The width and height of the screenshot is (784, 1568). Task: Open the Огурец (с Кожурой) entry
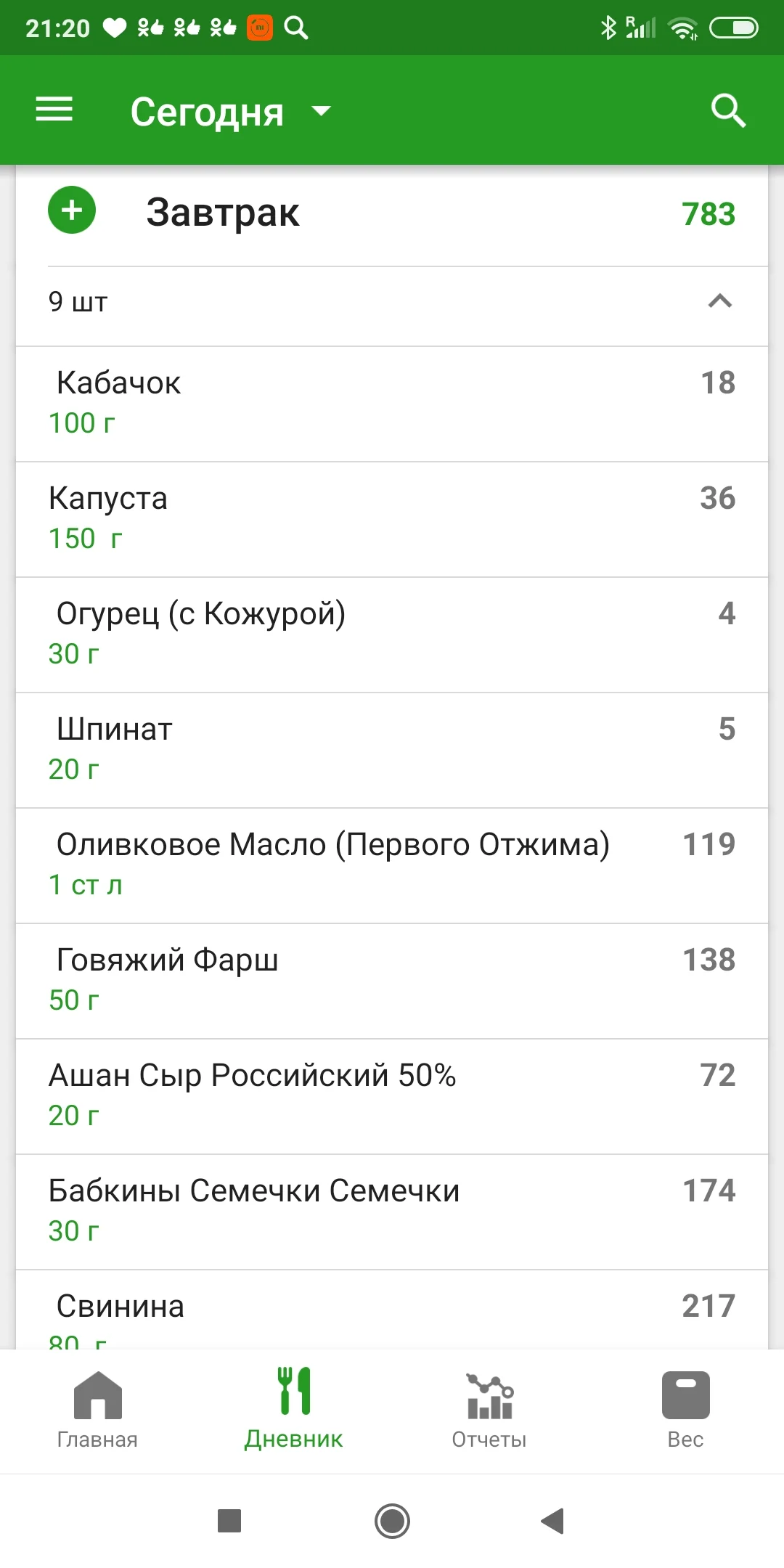(x=392, y=634)
